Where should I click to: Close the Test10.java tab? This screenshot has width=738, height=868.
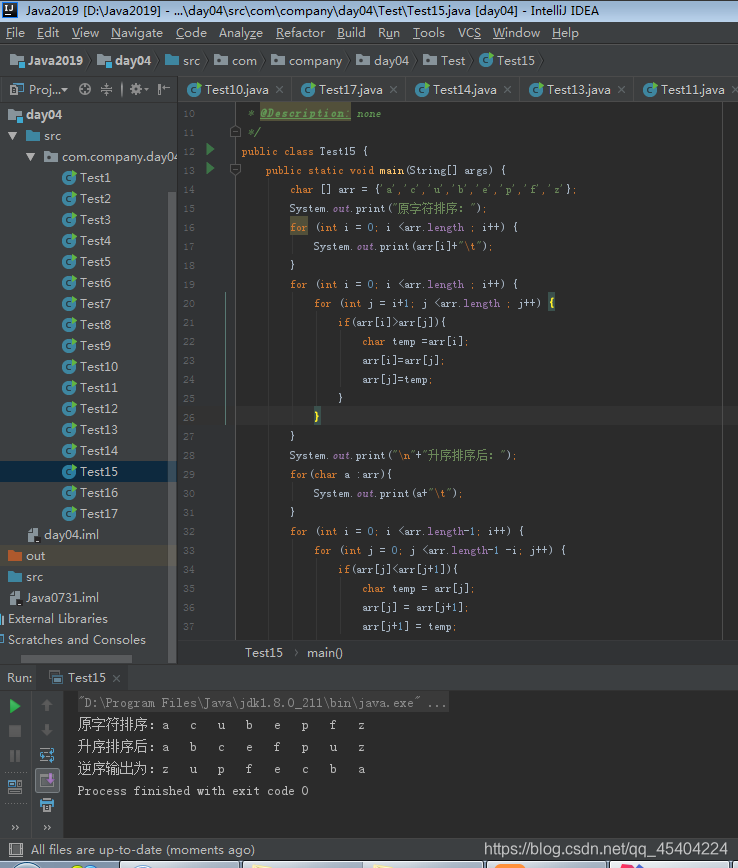(280, 89)
